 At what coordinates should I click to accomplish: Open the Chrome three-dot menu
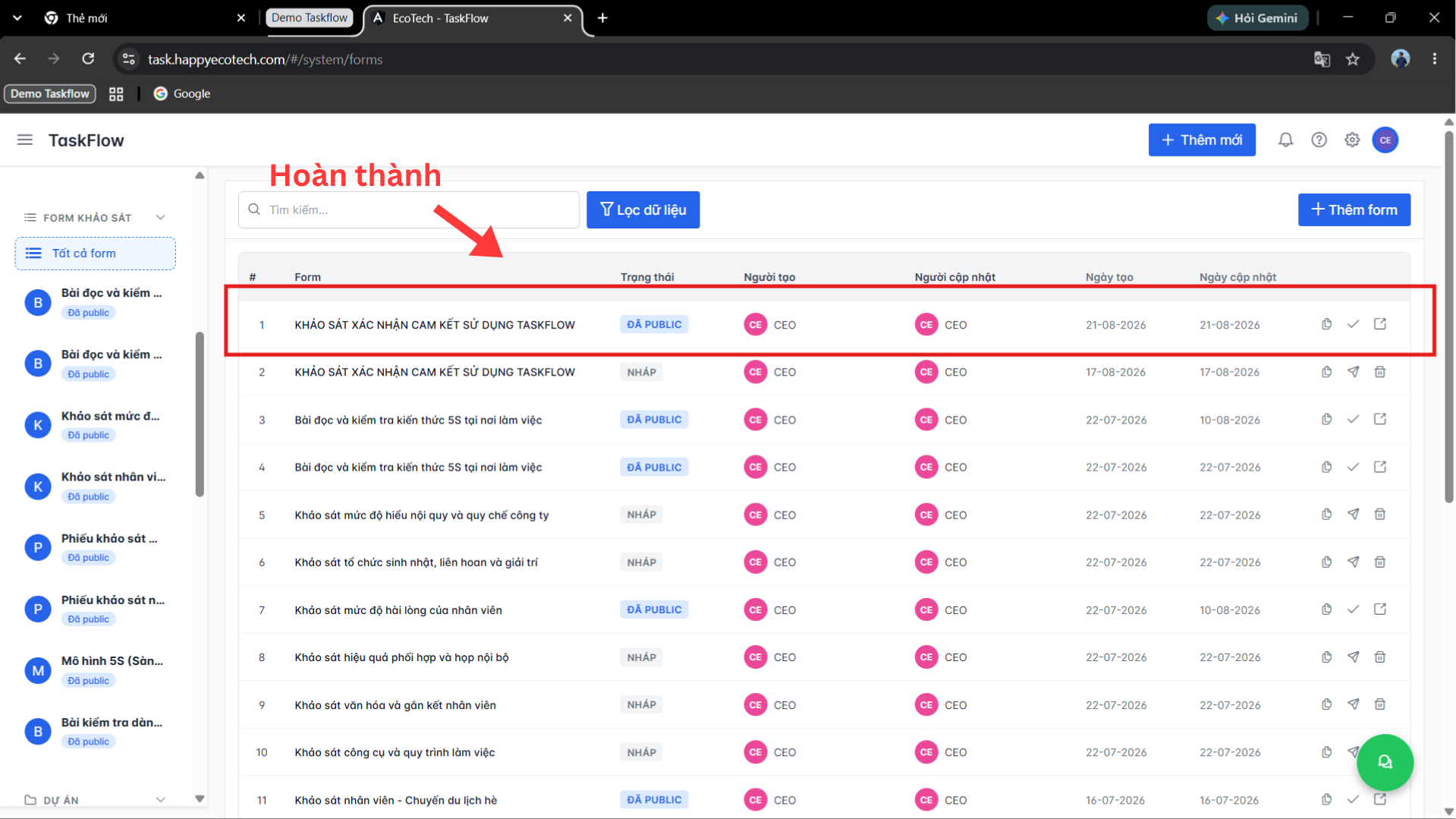(1434, 59)
